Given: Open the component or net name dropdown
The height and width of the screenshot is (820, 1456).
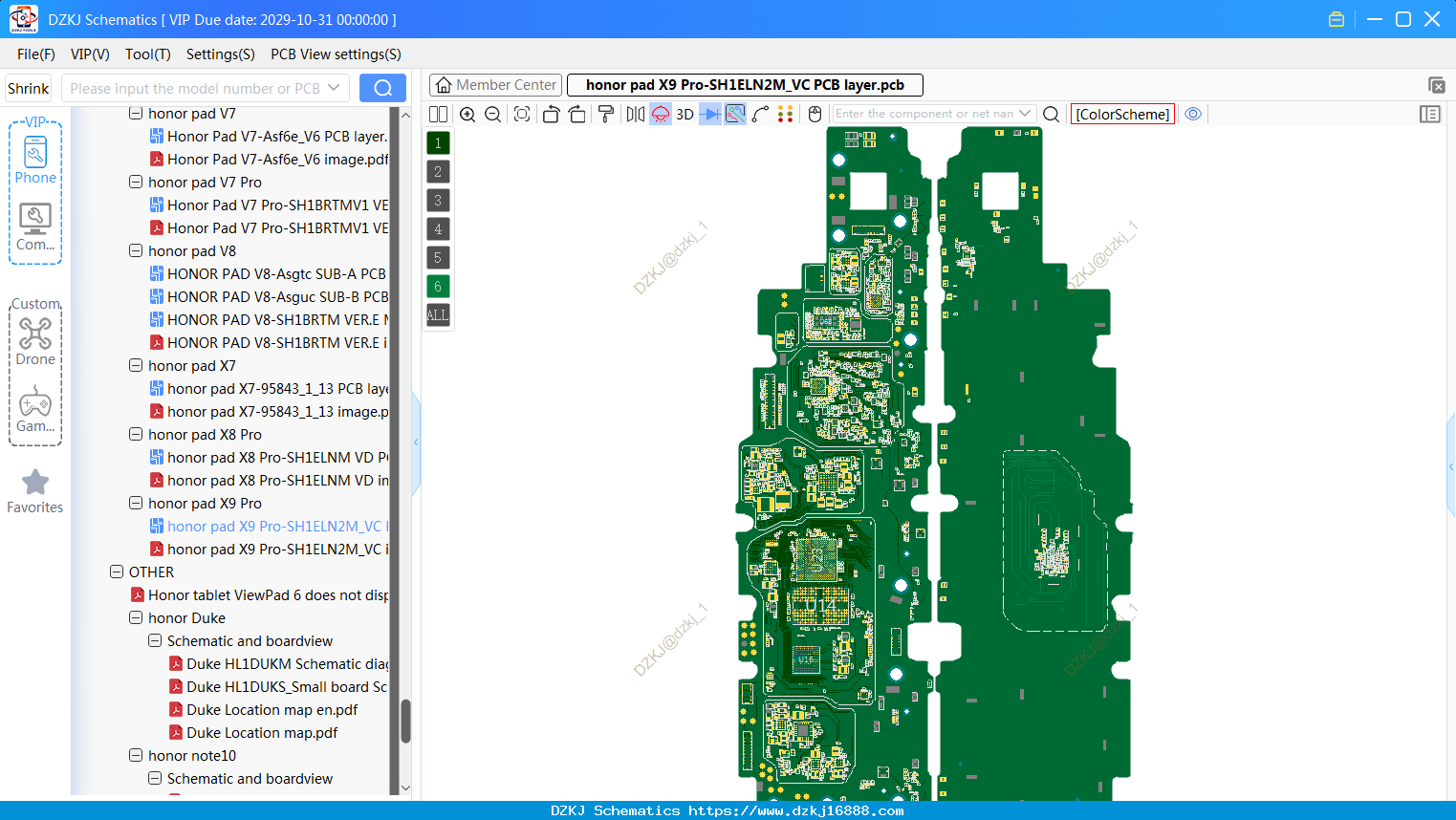Looking at the screenshot, I should pos(1025,114).
